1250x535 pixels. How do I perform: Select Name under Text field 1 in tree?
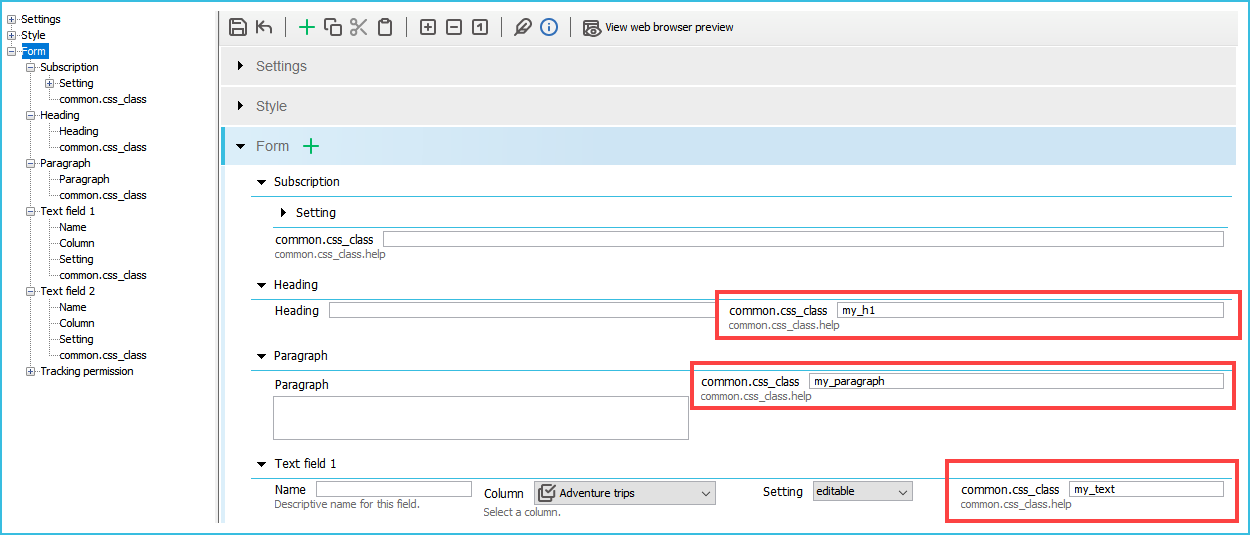[73, 227]
